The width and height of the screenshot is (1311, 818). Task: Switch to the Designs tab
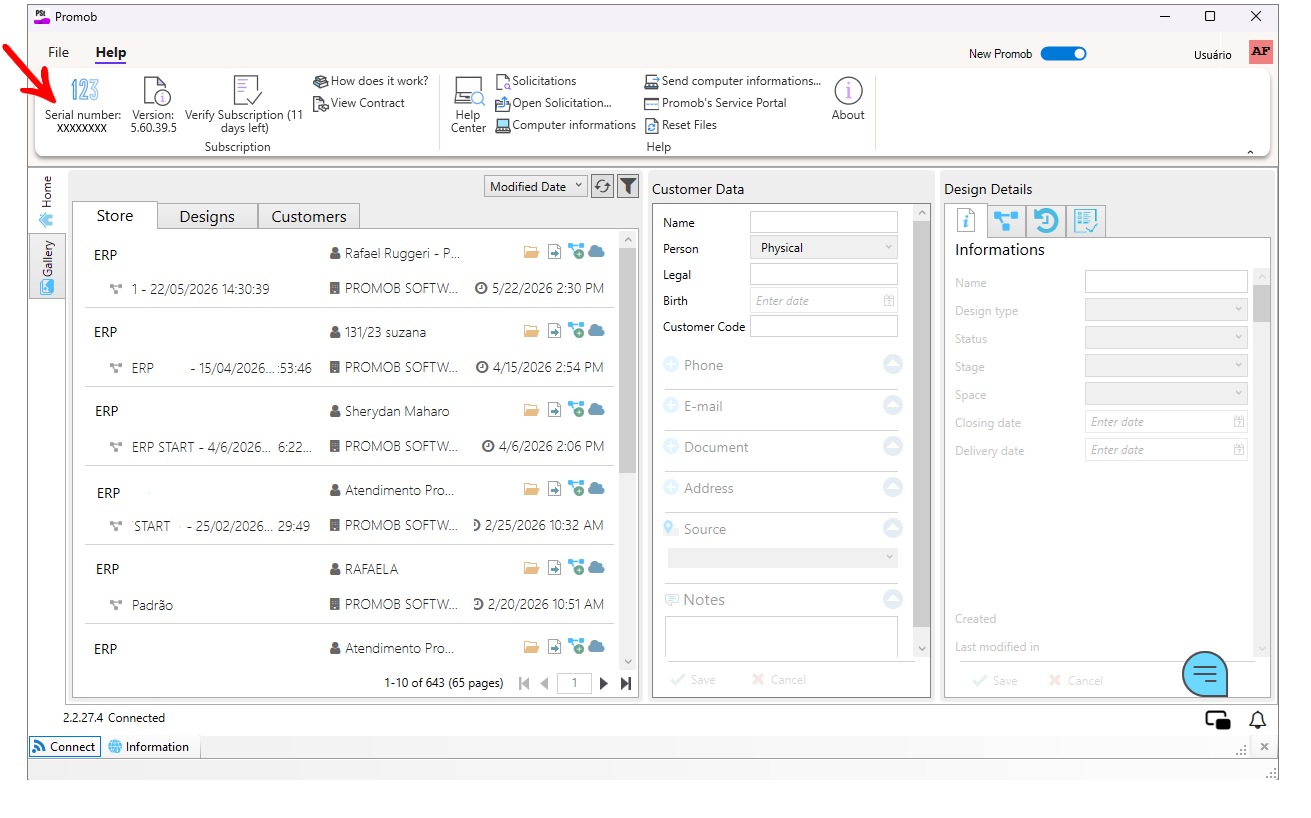(x=207, y=216)
